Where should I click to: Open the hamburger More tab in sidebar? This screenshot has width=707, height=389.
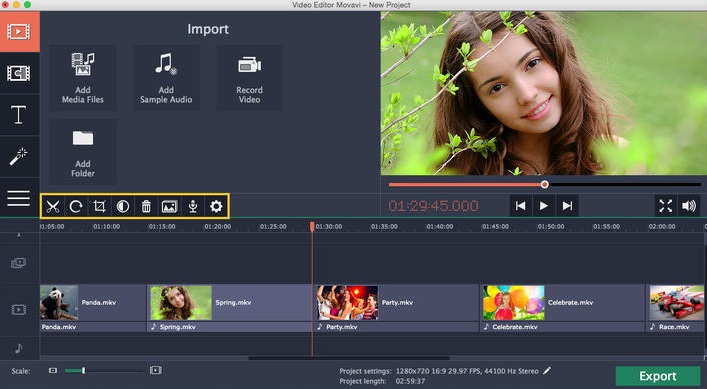(19, 198)
